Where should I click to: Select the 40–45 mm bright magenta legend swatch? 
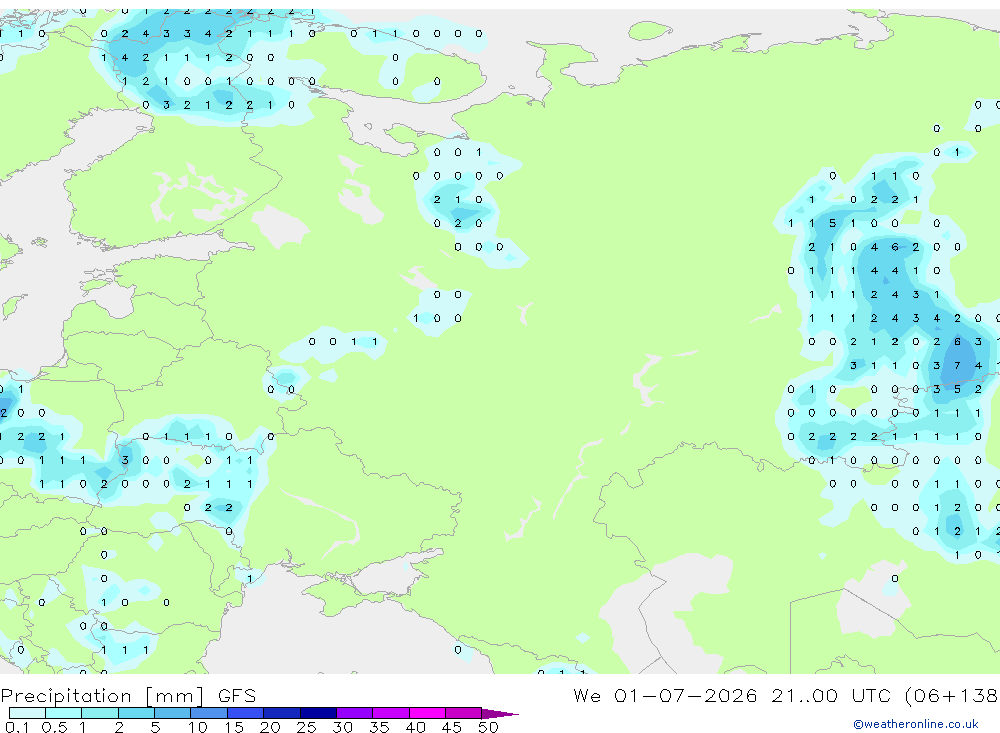[427, 713]
